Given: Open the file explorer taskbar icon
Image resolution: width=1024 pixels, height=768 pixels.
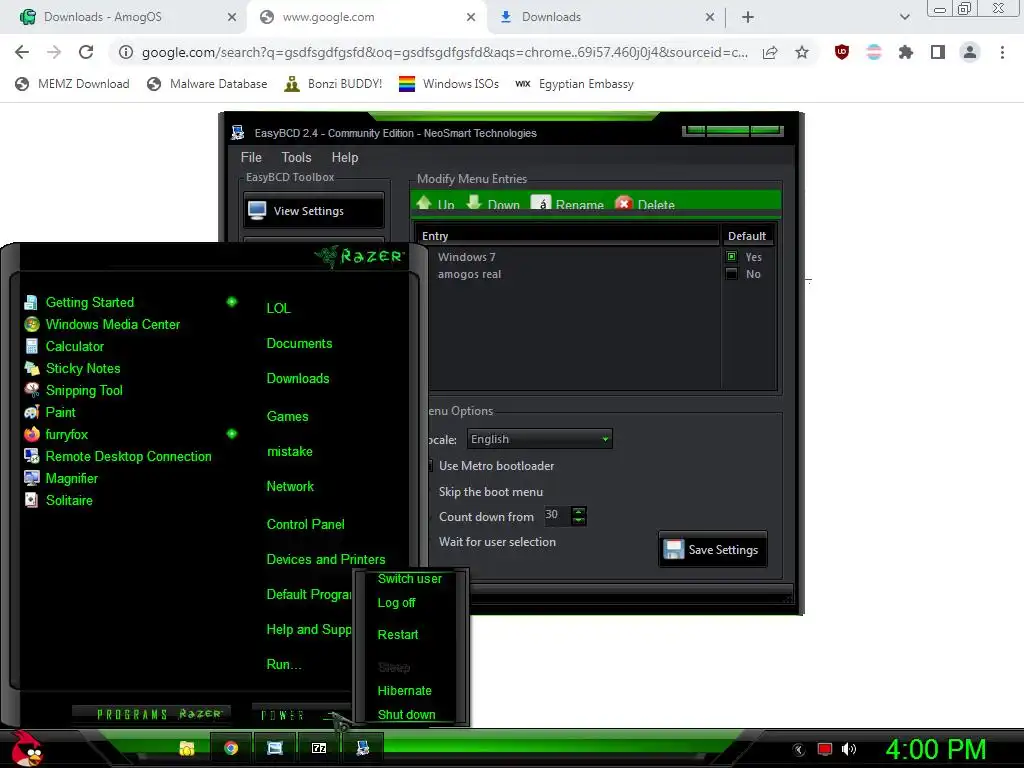Looking at the screenshot, I should coord(187,748).
